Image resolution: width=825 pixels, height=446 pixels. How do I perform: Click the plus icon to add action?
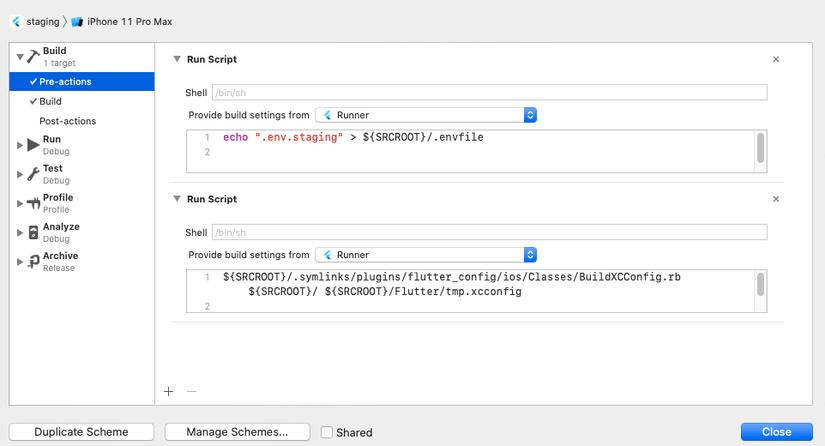pyautogui.click(x=168, y=392)
